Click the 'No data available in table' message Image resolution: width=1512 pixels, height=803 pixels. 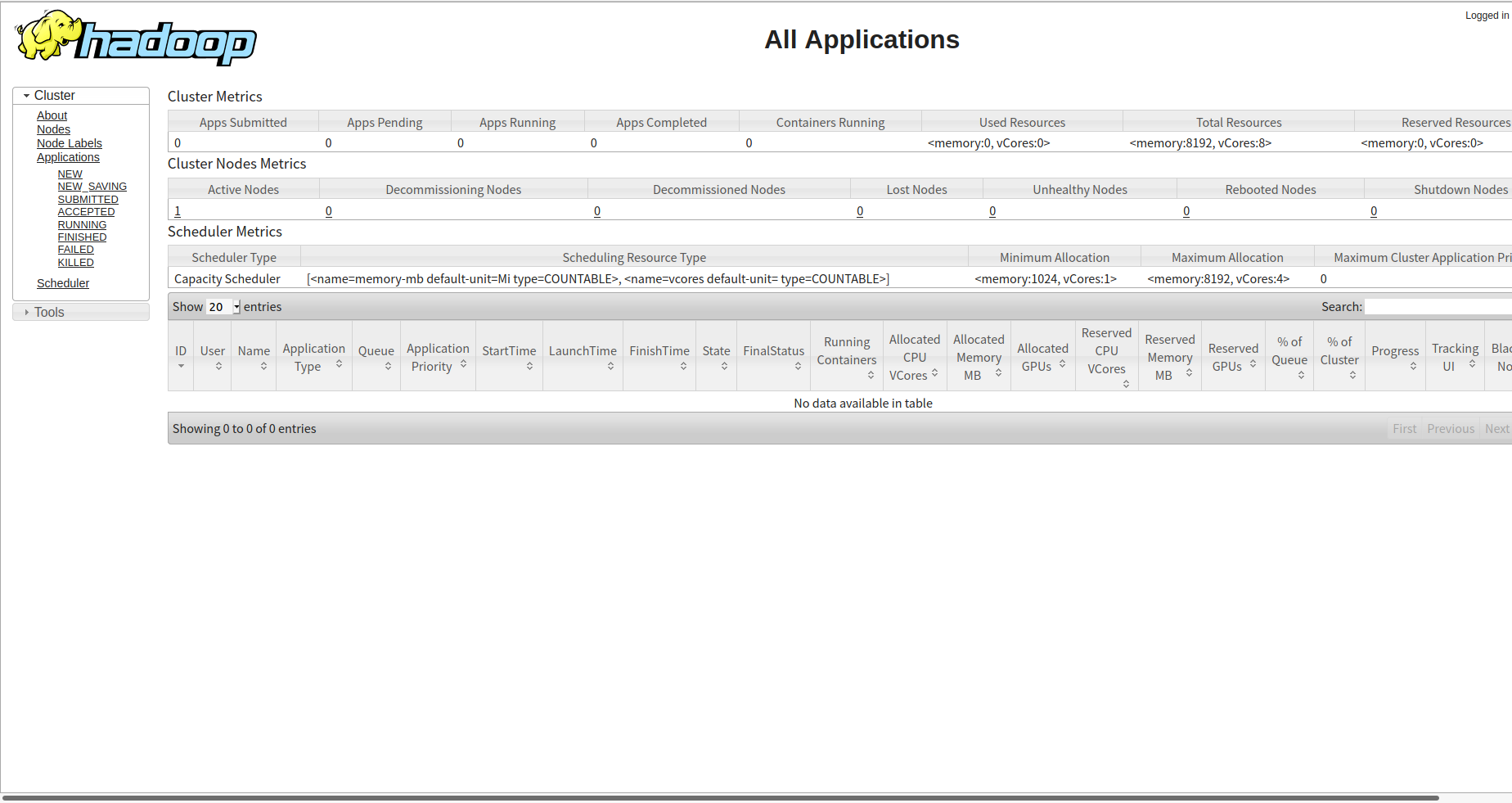(x=863, y=404)
